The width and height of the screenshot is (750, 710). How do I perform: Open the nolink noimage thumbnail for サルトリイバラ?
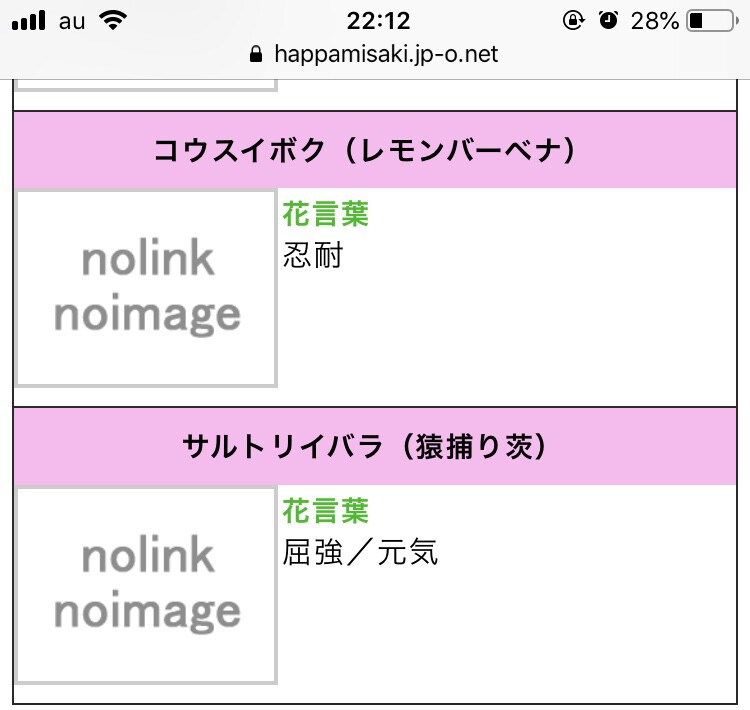coord(146,585)
